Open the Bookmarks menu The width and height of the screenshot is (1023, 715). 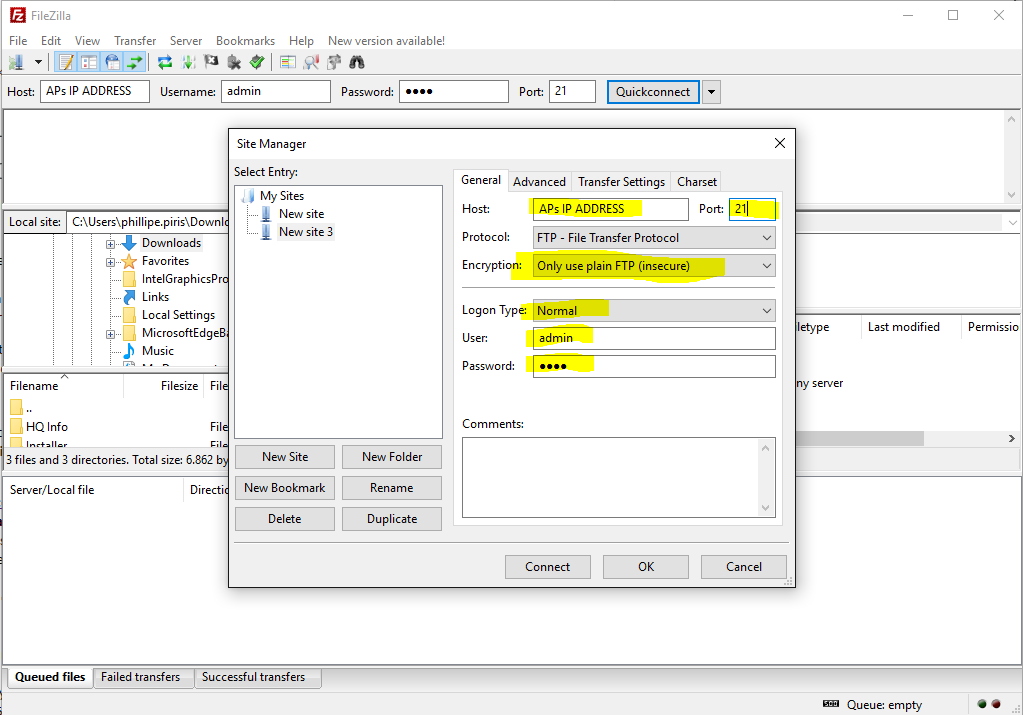point(245,41)
